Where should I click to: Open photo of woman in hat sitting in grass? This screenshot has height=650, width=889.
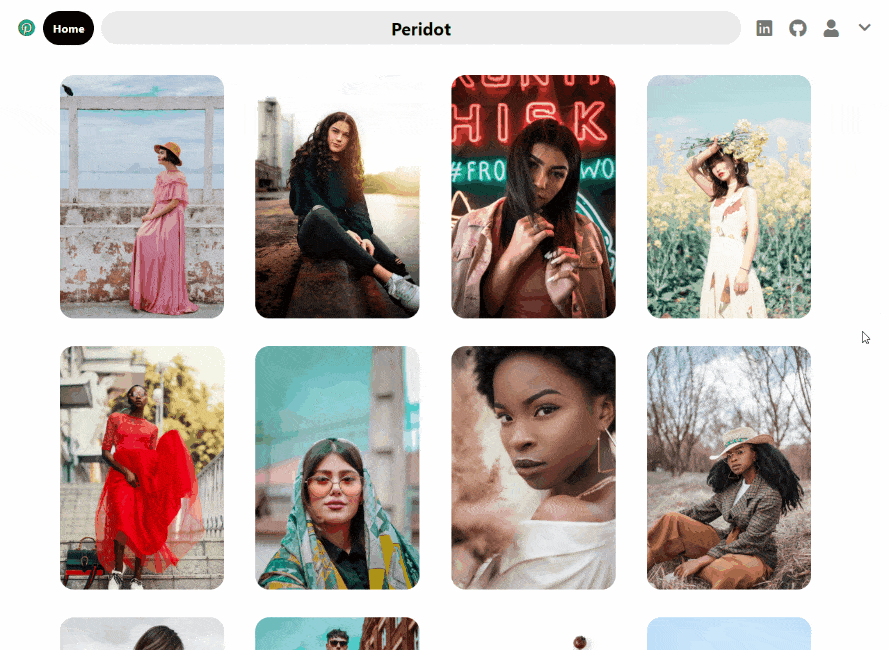tap(728, 467)
